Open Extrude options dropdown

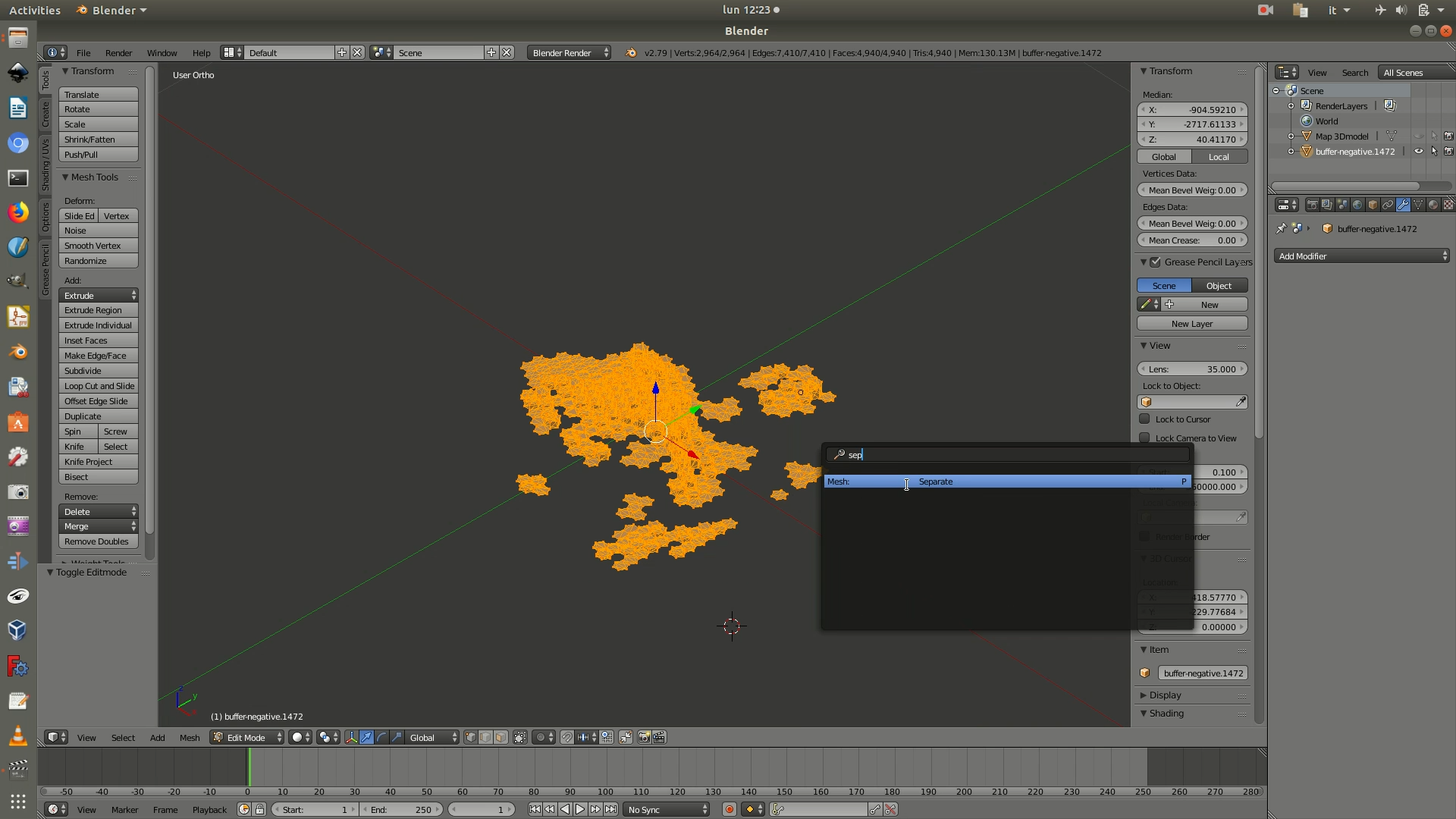pyautogui.click(x=99, y=295)
